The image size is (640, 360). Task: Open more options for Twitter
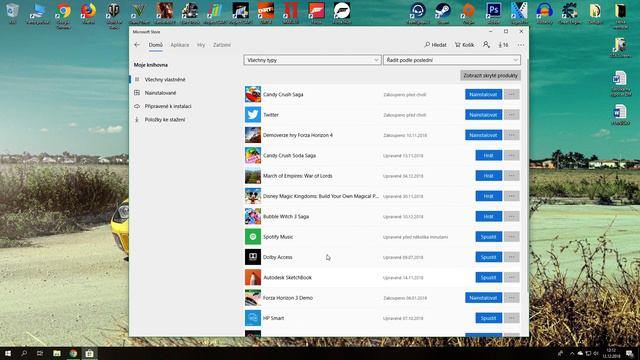[511, 115]
